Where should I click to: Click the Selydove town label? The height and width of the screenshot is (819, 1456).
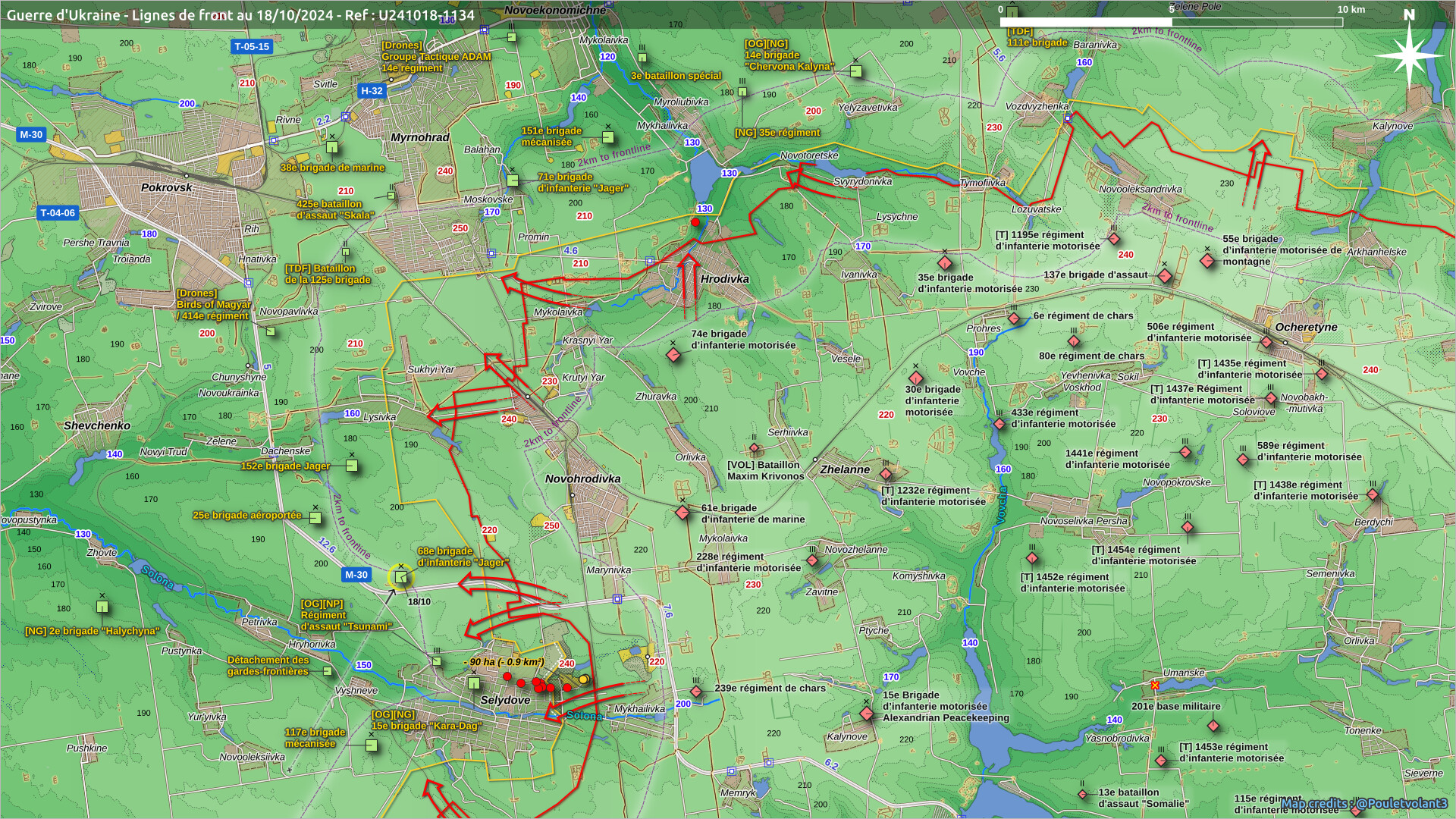(505, 700)
